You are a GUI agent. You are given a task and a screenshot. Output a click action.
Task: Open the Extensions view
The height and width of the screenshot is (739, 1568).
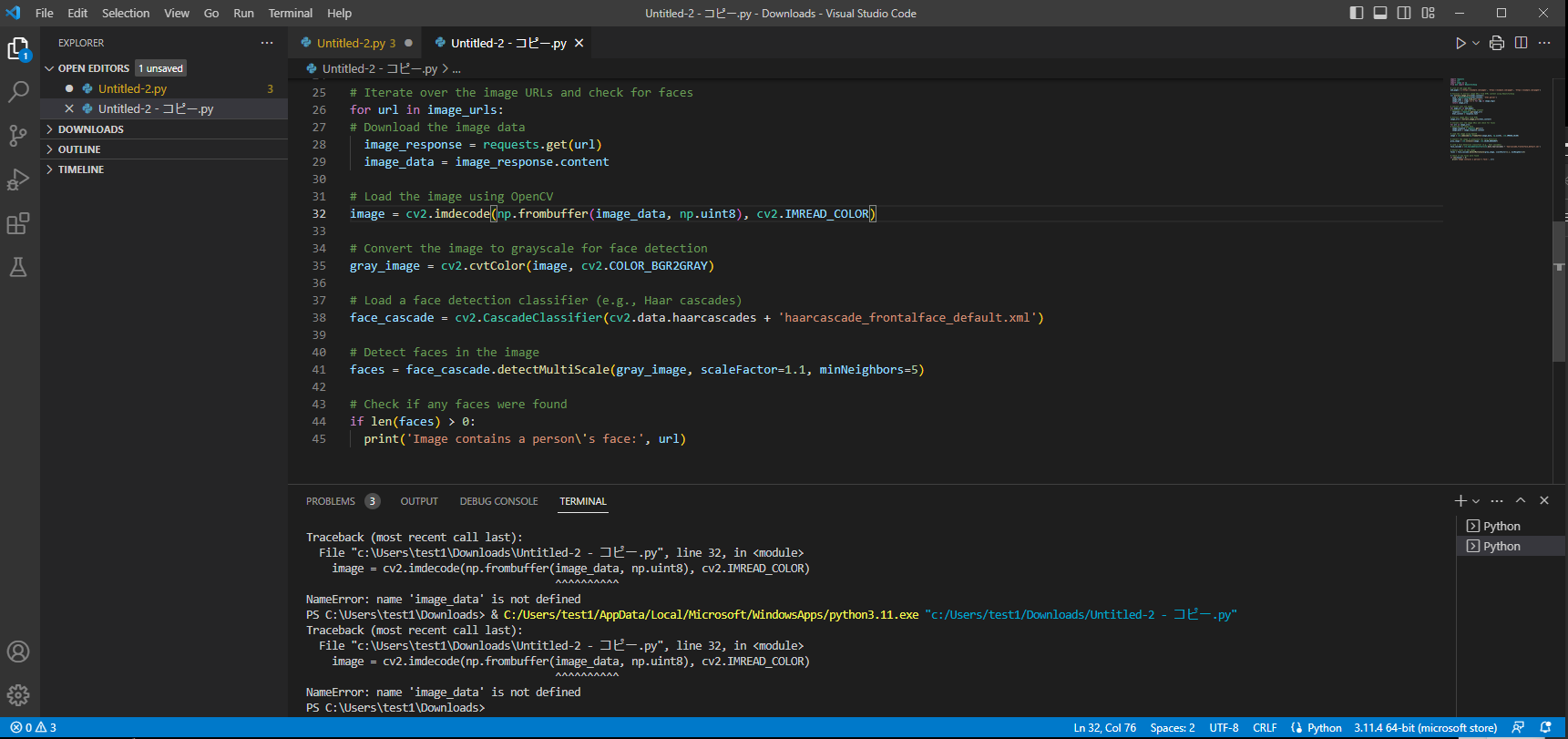pos(18,223)
